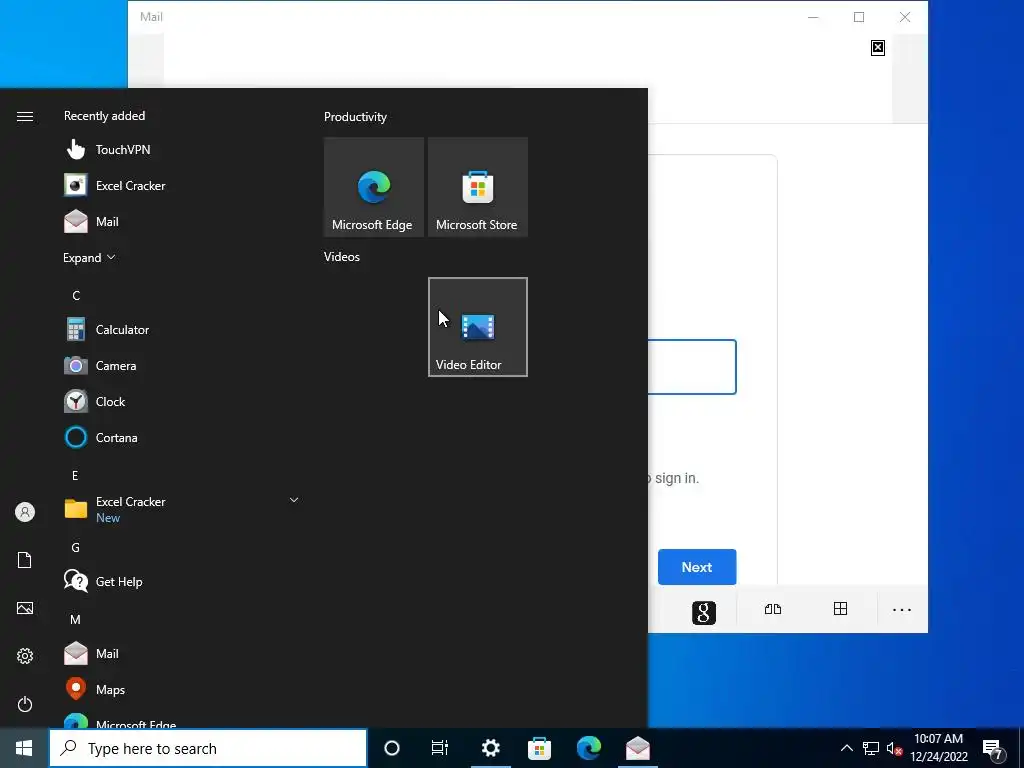Click the Google icon in Mail window

[704, 613]
